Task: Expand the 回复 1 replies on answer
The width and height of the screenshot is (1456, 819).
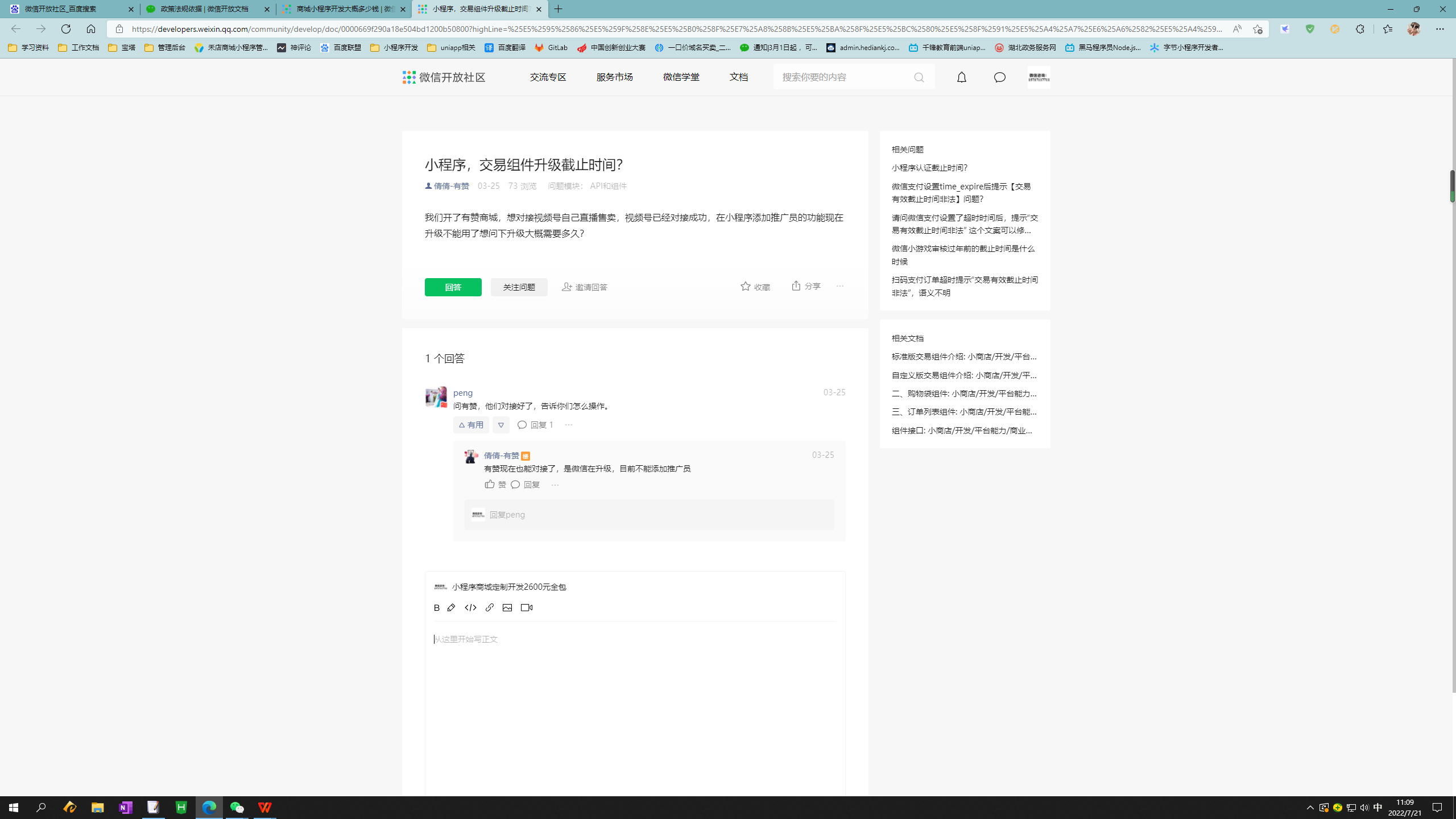Action: 535,425
